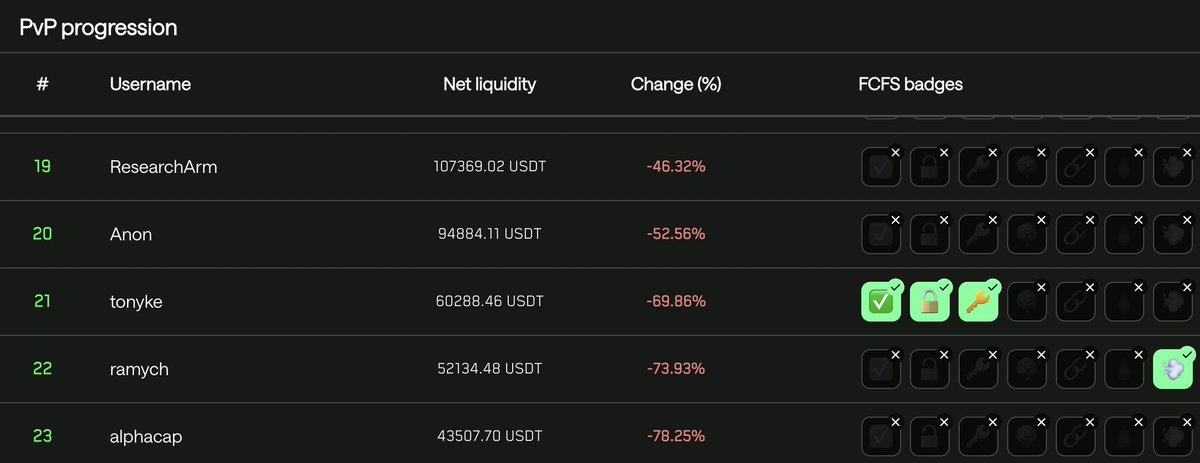Click ResearchArm's locked chain link badge
Image resolution: width=1200 pixels, height=463 pixels.
pyautogui.click(x=1076, y=166)
